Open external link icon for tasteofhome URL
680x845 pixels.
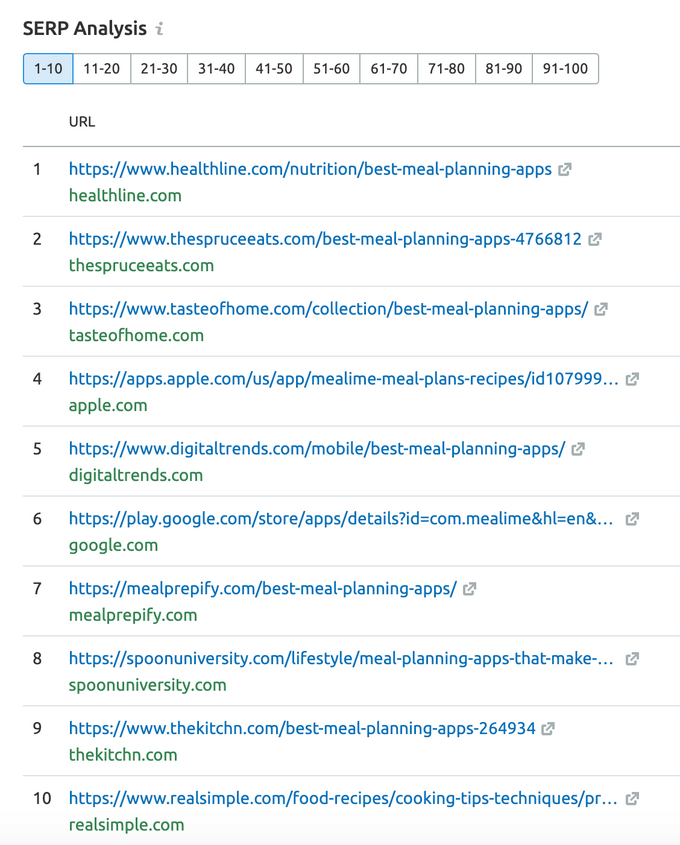pyautogui.click(x=601, y=309)
